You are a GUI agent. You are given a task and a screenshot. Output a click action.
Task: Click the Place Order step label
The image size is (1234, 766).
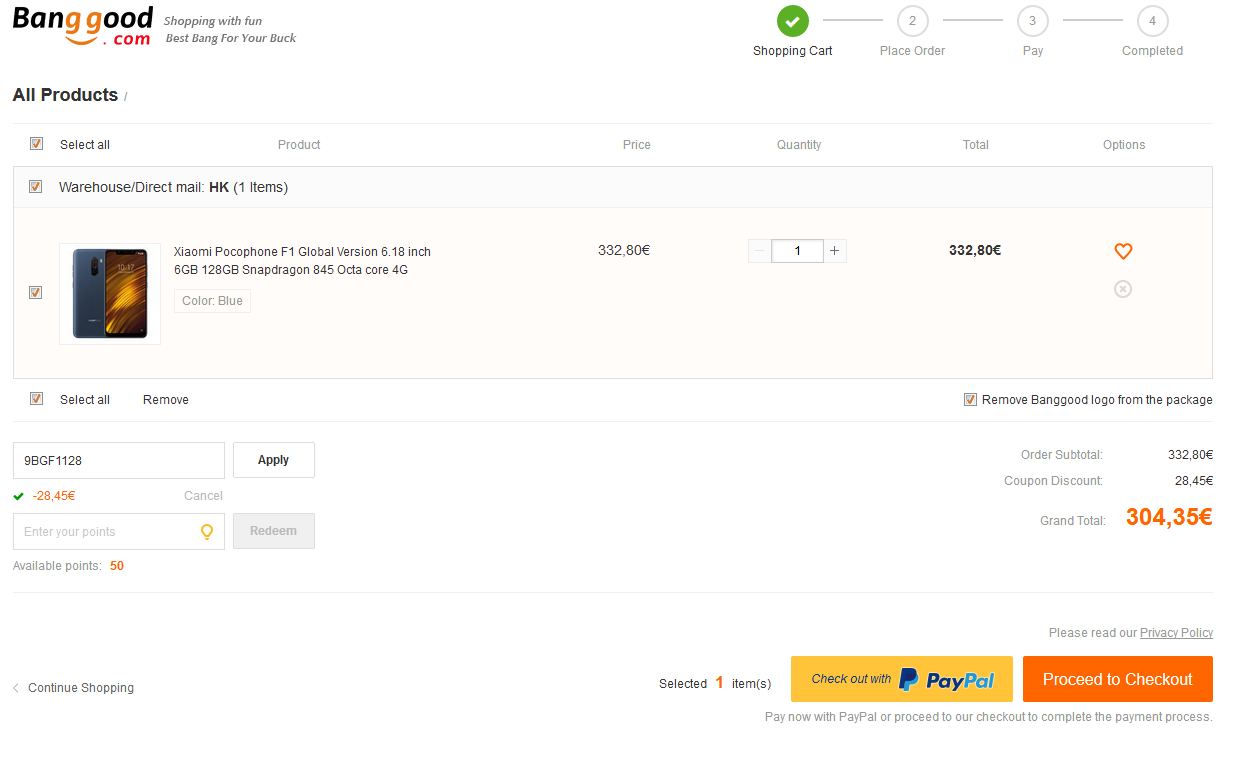click(x=912, y=51)
